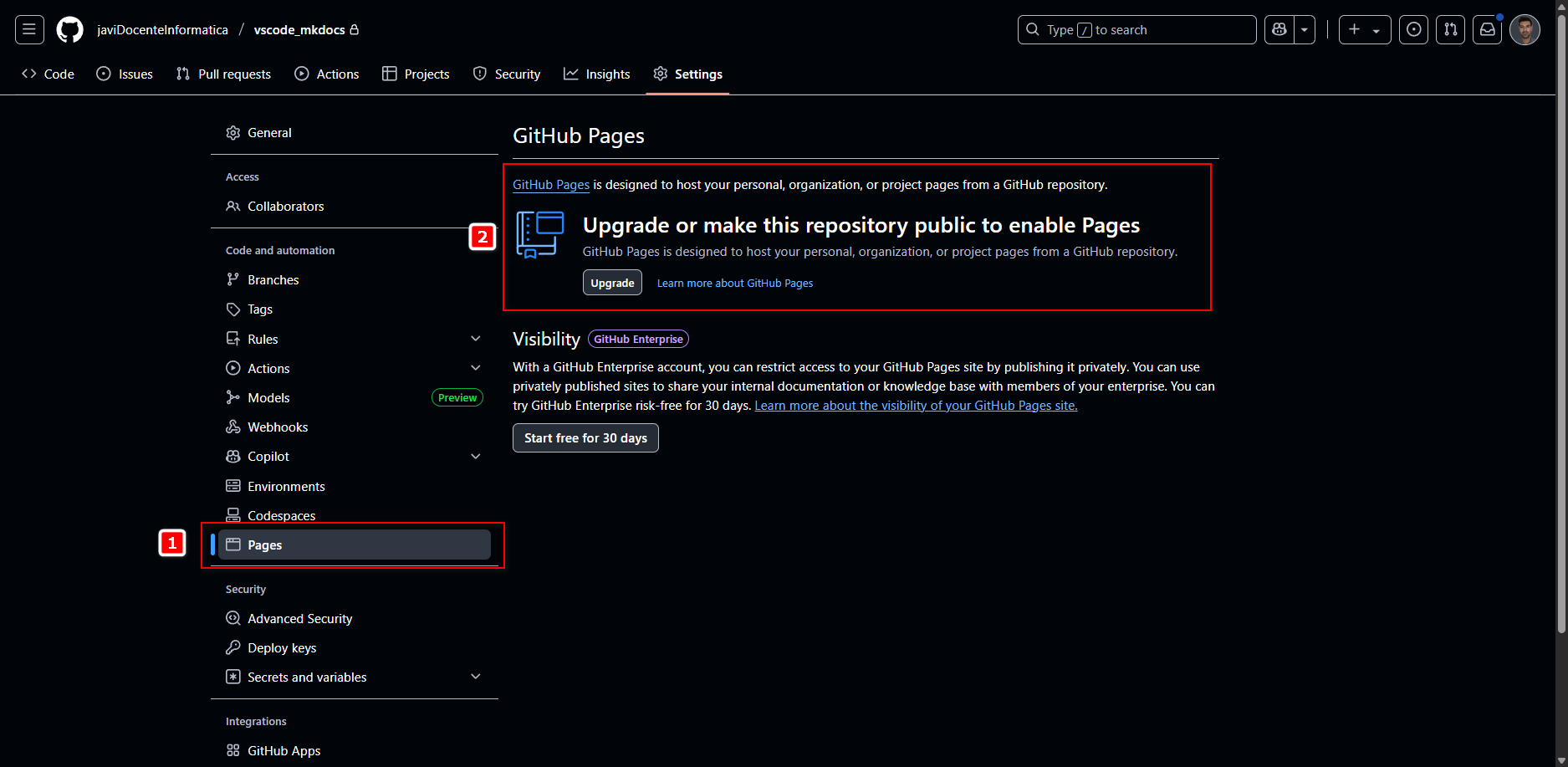Open Models settings
The width and height of the screenshot is (1568, 767).
point(355,398)
